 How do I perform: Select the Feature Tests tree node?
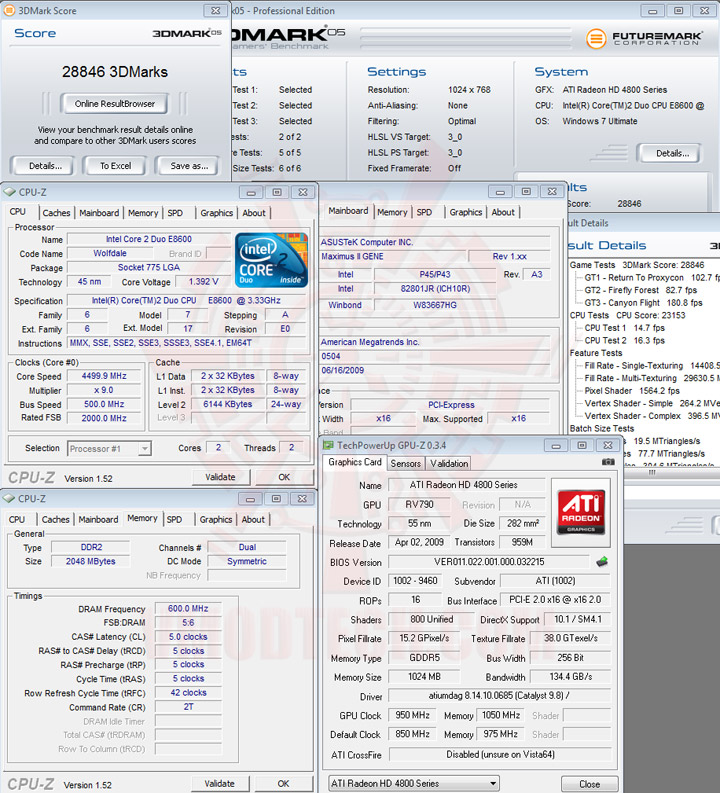[596, 353]
